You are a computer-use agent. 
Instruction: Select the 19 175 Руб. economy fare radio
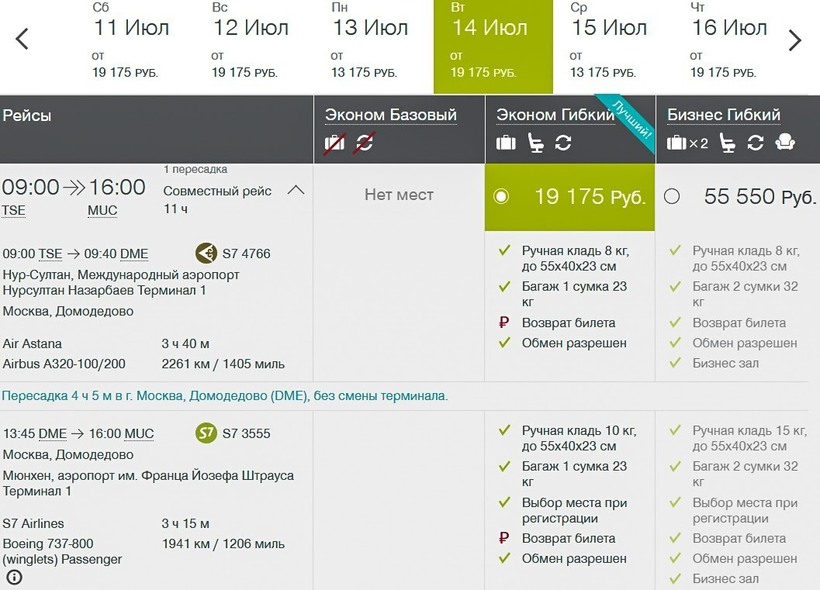point(501,197)
